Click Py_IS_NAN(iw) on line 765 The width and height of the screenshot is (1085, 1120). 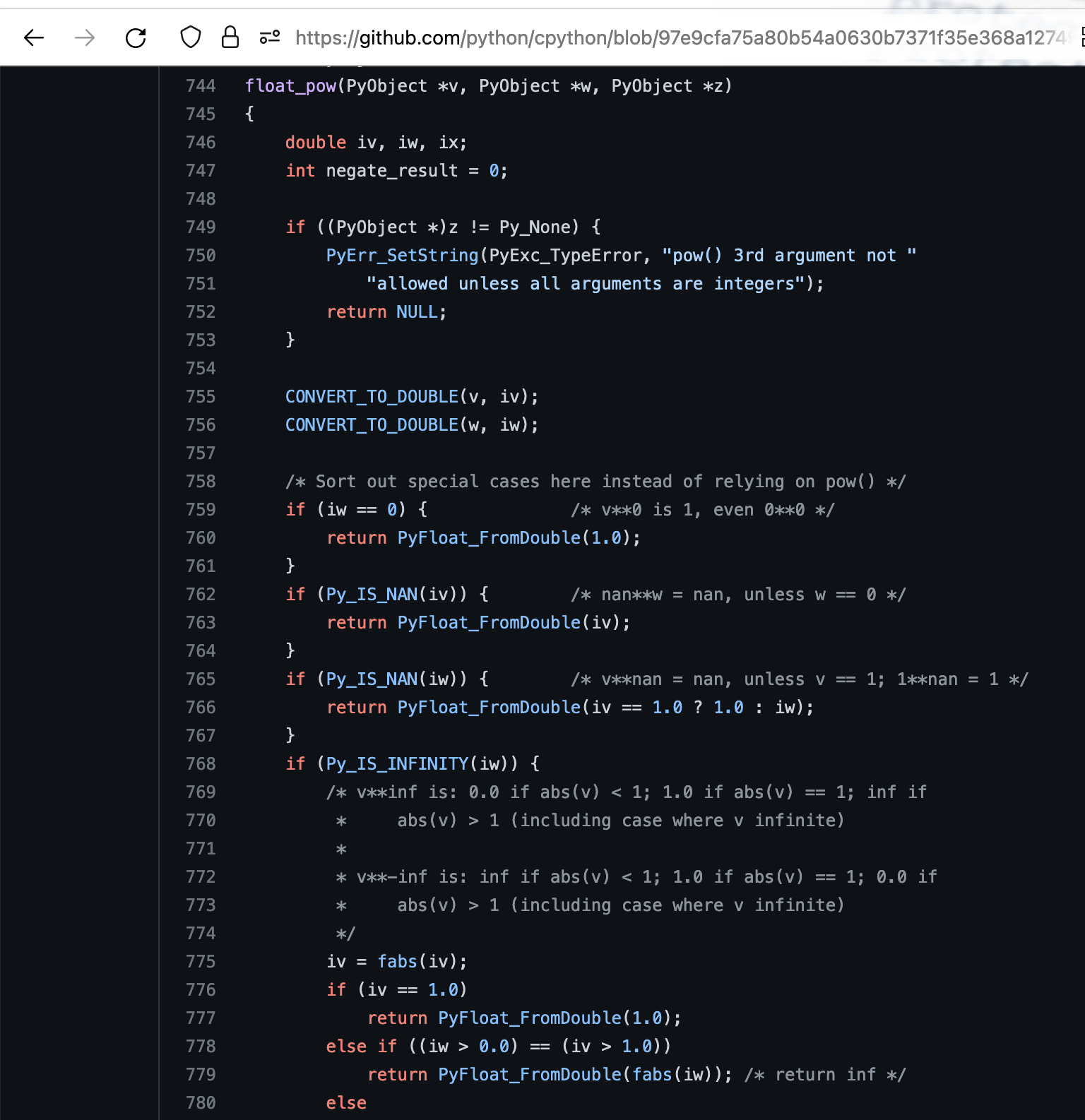[x=391, y=679]
